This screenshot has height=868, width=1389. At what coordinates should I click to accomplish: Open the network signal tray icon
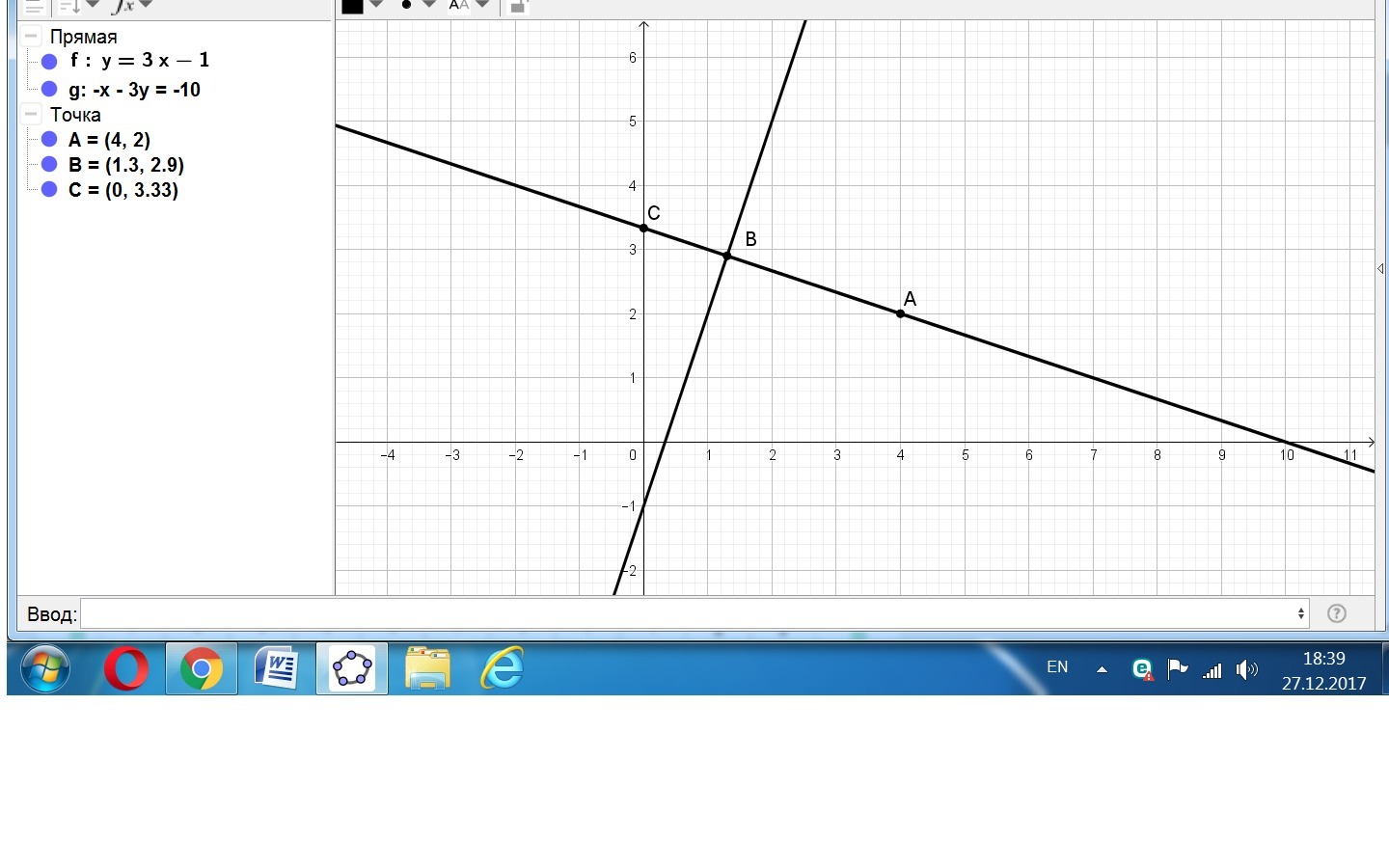[x=1212, y=669]
